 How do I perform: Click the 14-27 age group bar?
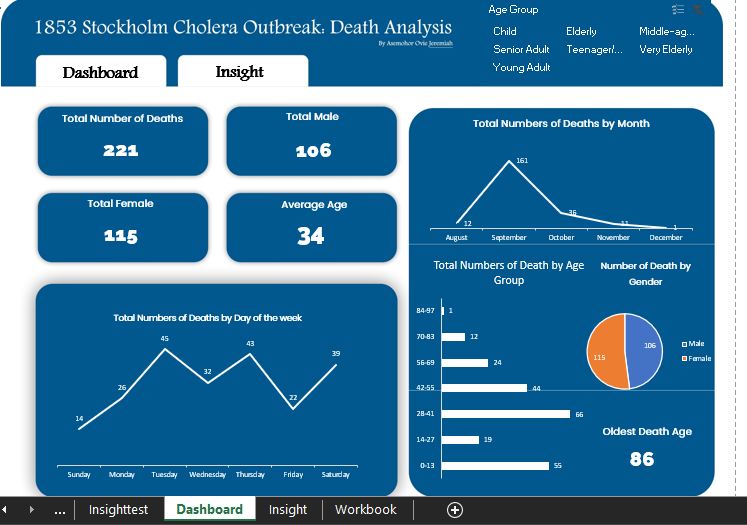(x=460, y=440)
